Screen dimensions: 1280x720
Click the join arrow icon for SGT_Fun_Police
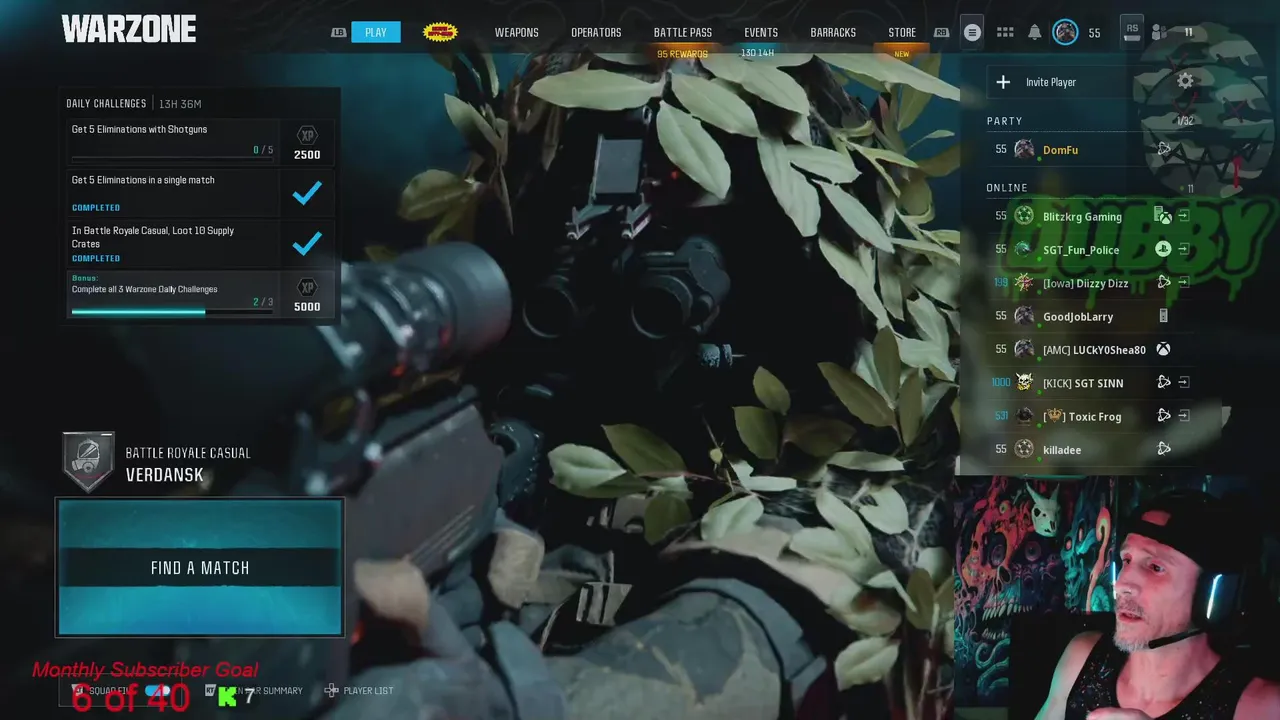click(1184, 249)
